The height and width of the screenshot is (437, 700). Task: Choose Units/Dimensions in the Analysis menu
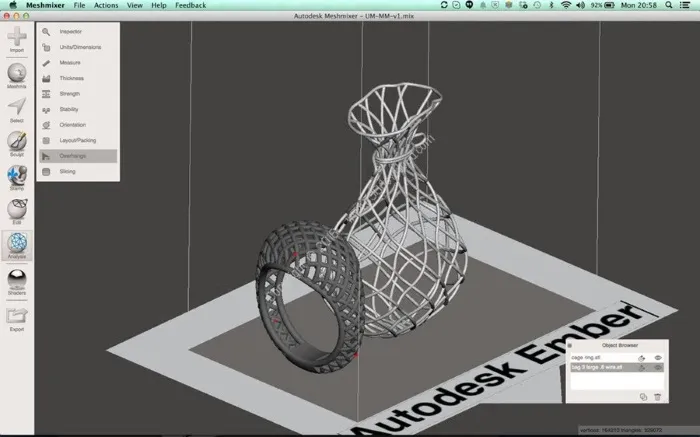78,47
